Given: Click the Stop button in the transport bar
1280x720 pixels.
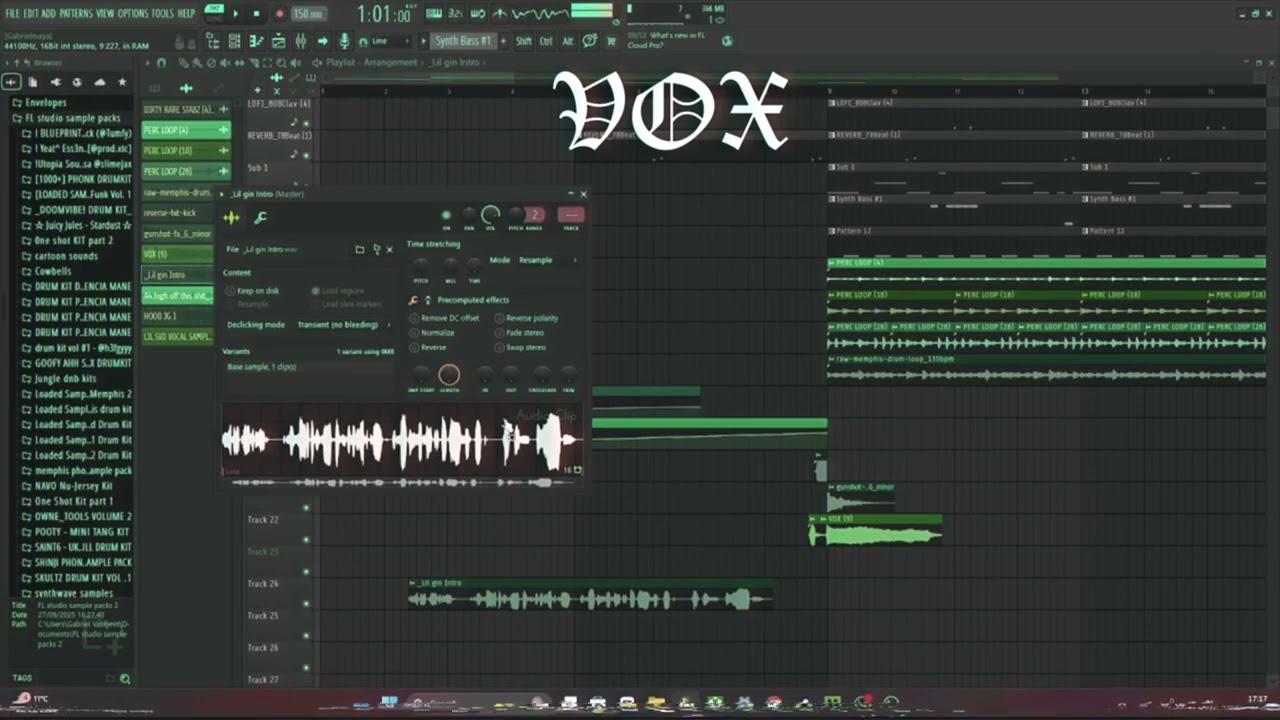Looking at the screenshot, I should click(256, 13).
